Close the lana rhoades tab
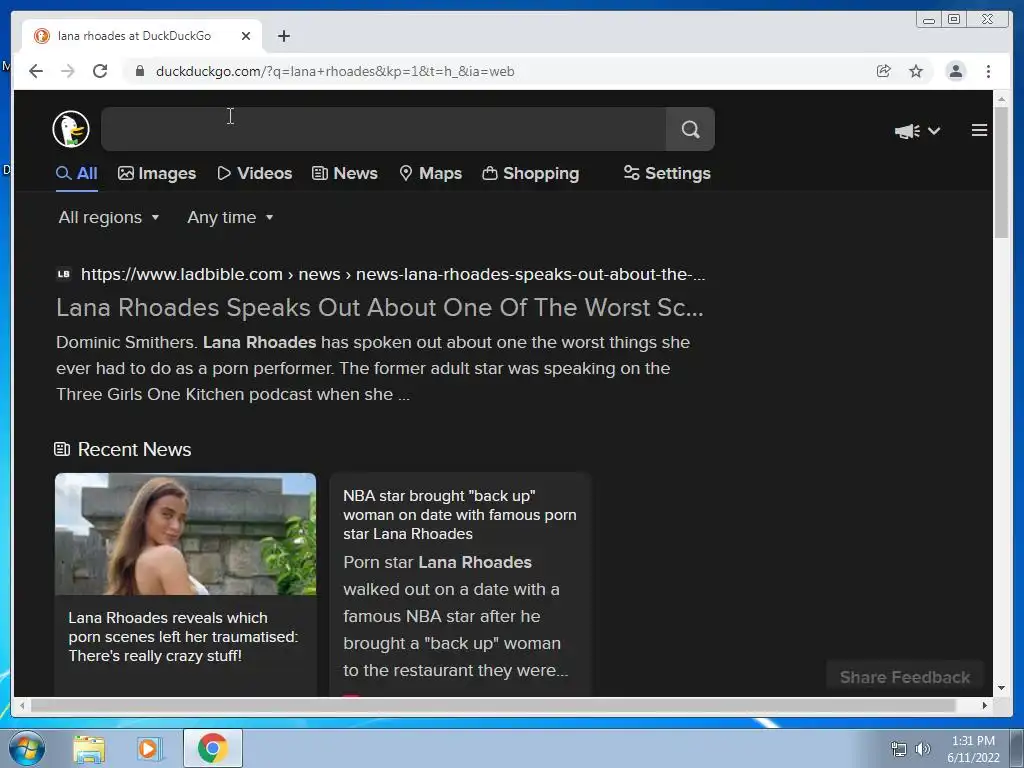 [246, 36]
